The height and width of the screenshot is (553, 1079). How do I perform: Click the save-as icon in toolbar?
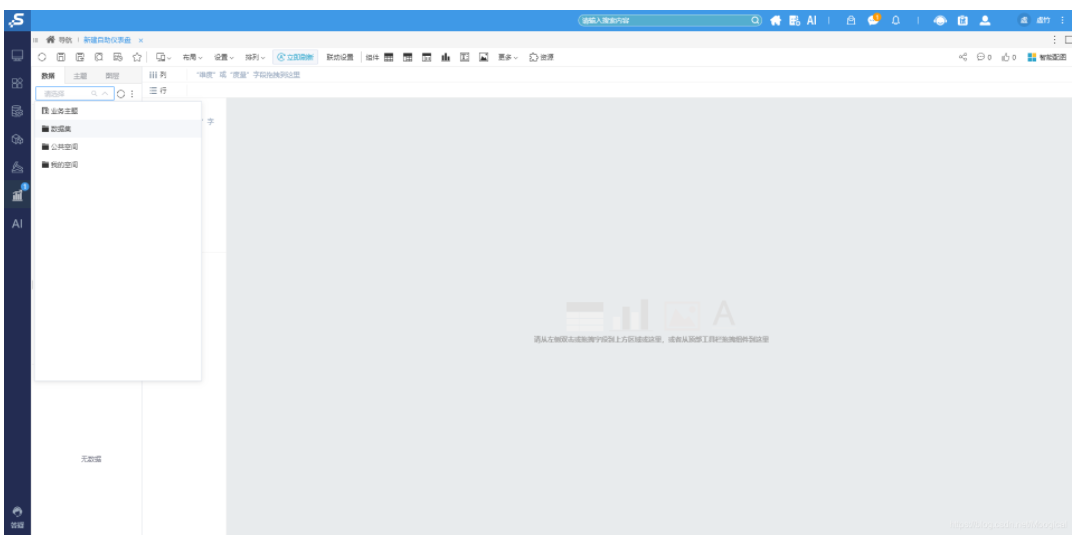click(x=80, y=57)
